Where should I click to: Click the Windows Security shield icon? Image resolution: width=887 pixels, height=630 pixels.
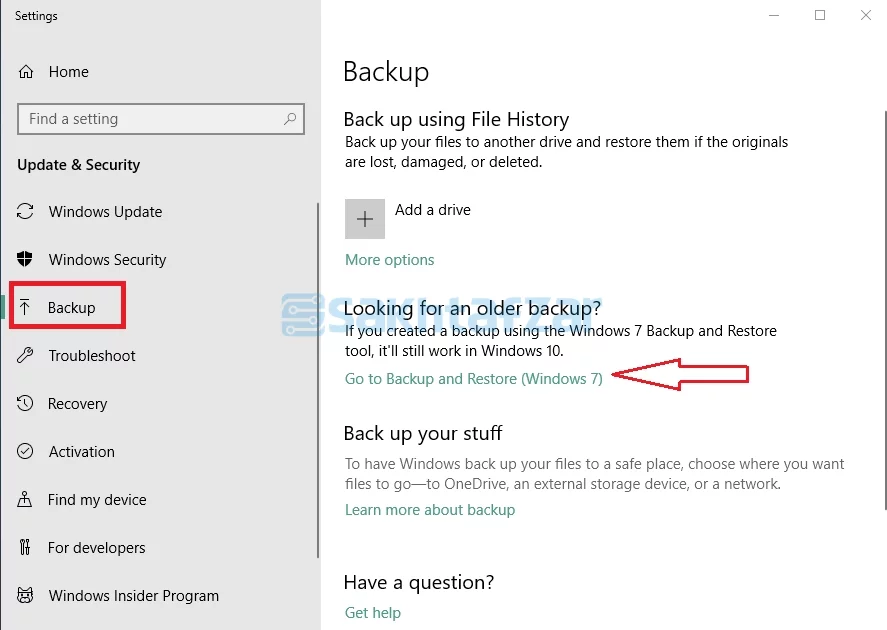[x=26, y=260]
